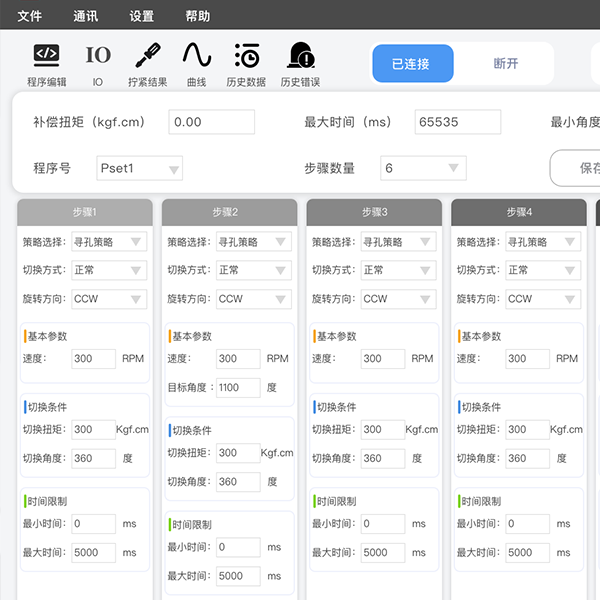Click 步骤3 最大时间 input field
Viewport: 600px width, 600px height.
point(383,553)
